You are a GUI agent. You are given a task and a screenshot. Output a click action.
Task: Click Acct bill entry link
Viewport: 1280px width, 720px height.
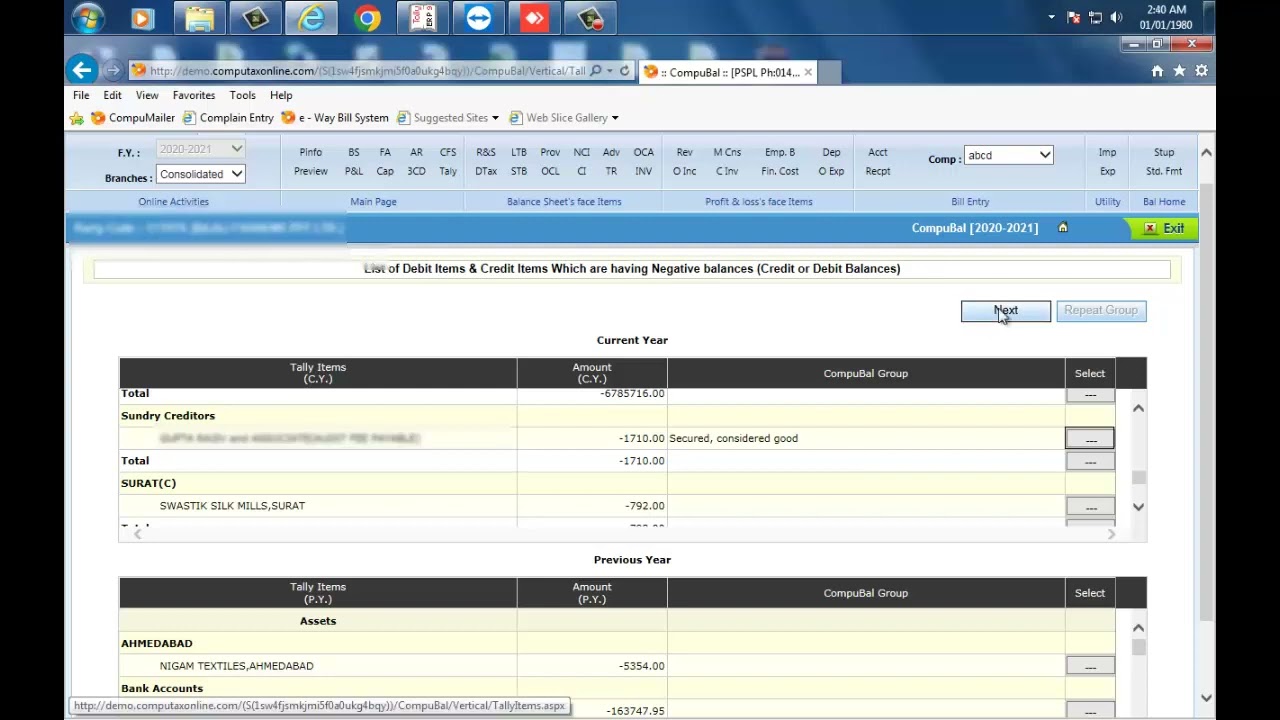(878, 152)
